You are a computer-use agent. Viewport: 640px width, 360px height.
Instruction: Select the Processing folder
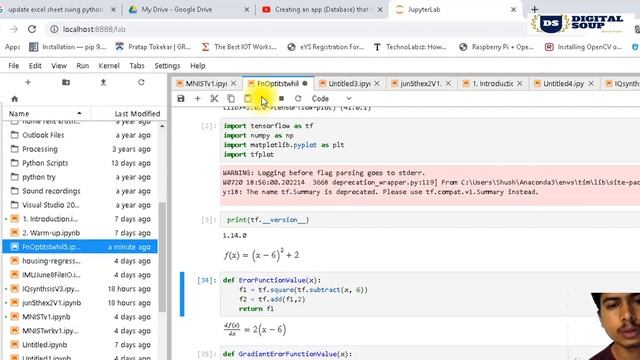coord(80,149)
